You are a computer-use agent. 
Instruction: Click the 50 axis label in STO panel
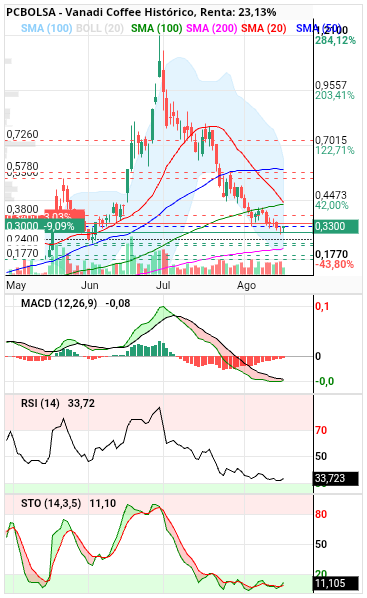[321, 544]
